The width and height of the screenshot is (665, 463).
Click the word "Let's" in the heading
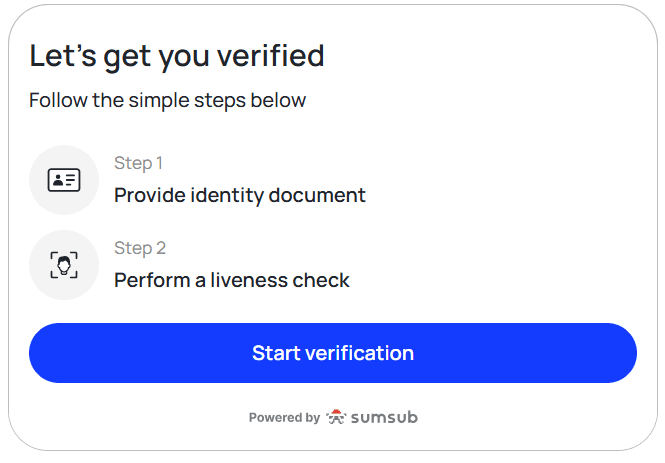[x=61, y=55]
